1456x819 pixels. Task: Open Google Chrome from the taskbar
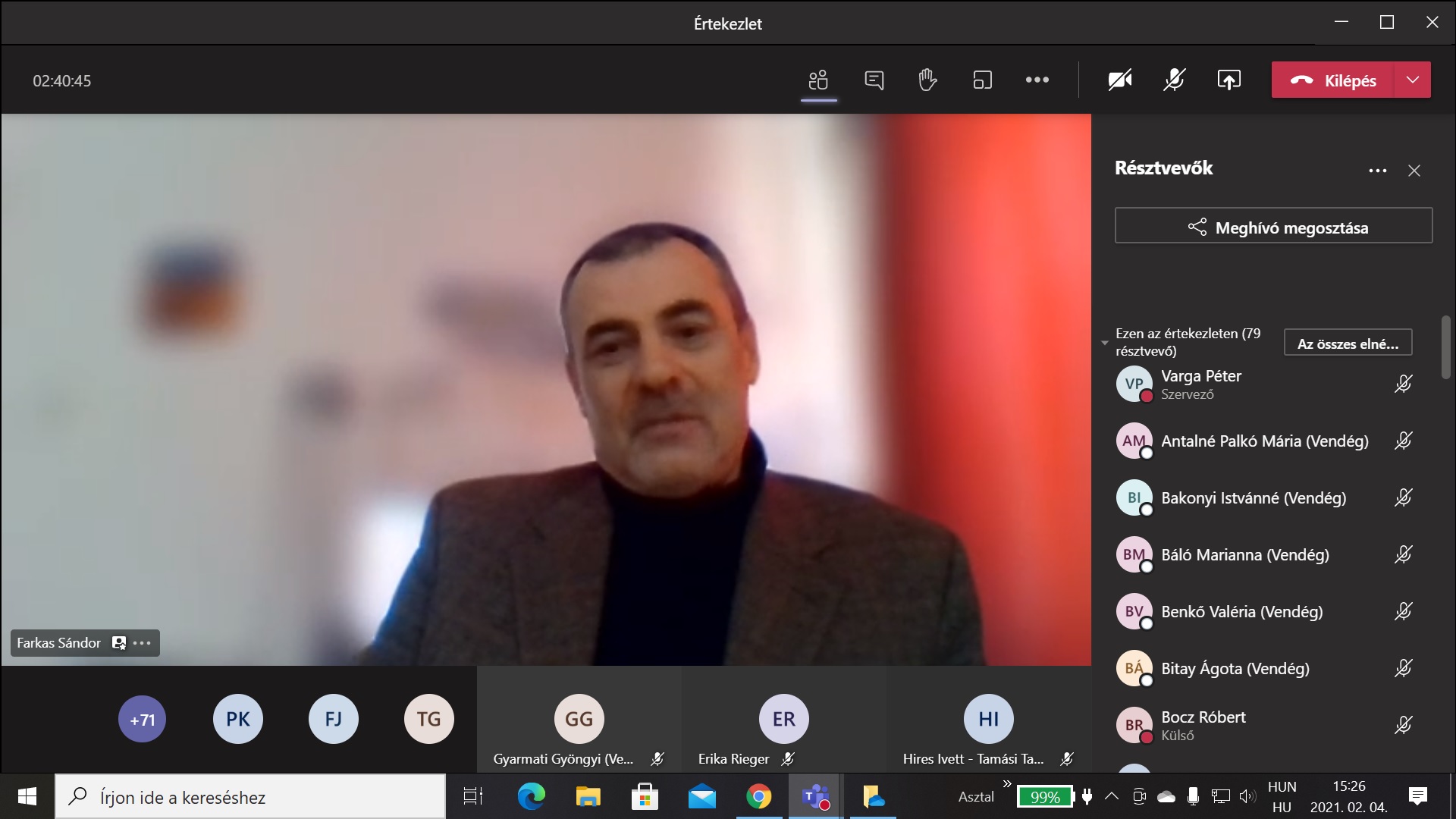click(x=758, y=796)
